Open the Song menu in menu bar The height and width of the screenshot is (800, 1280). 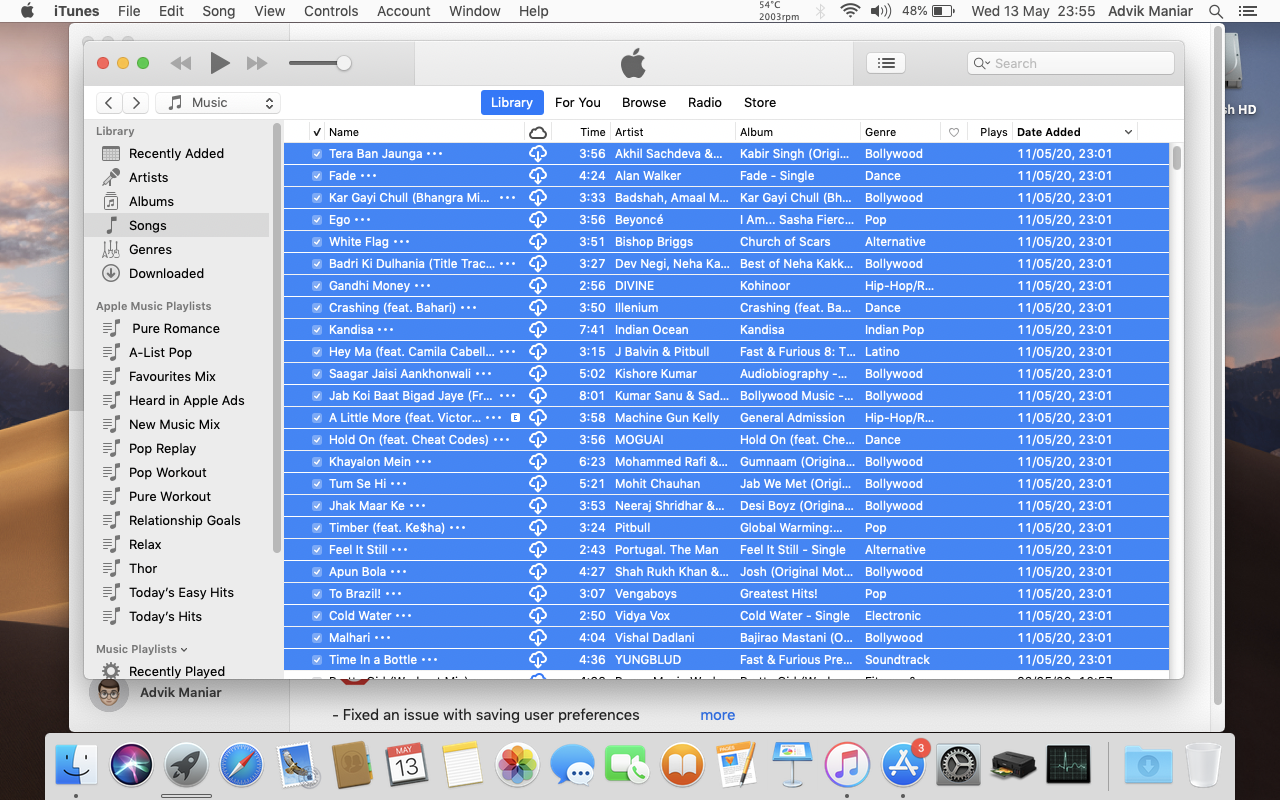pos(219,11)
